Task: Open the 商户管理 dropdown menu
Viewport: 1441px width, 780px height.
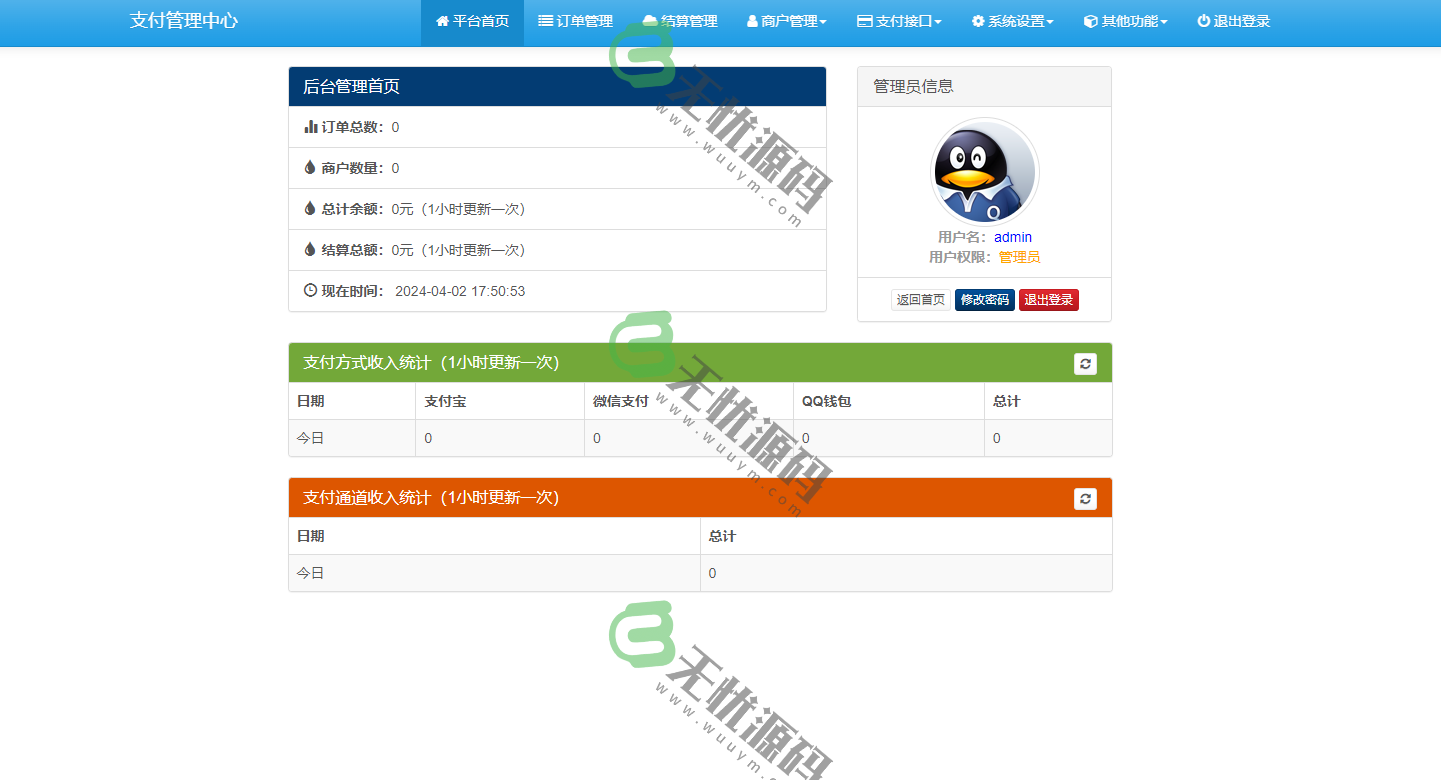Action: 788,20
